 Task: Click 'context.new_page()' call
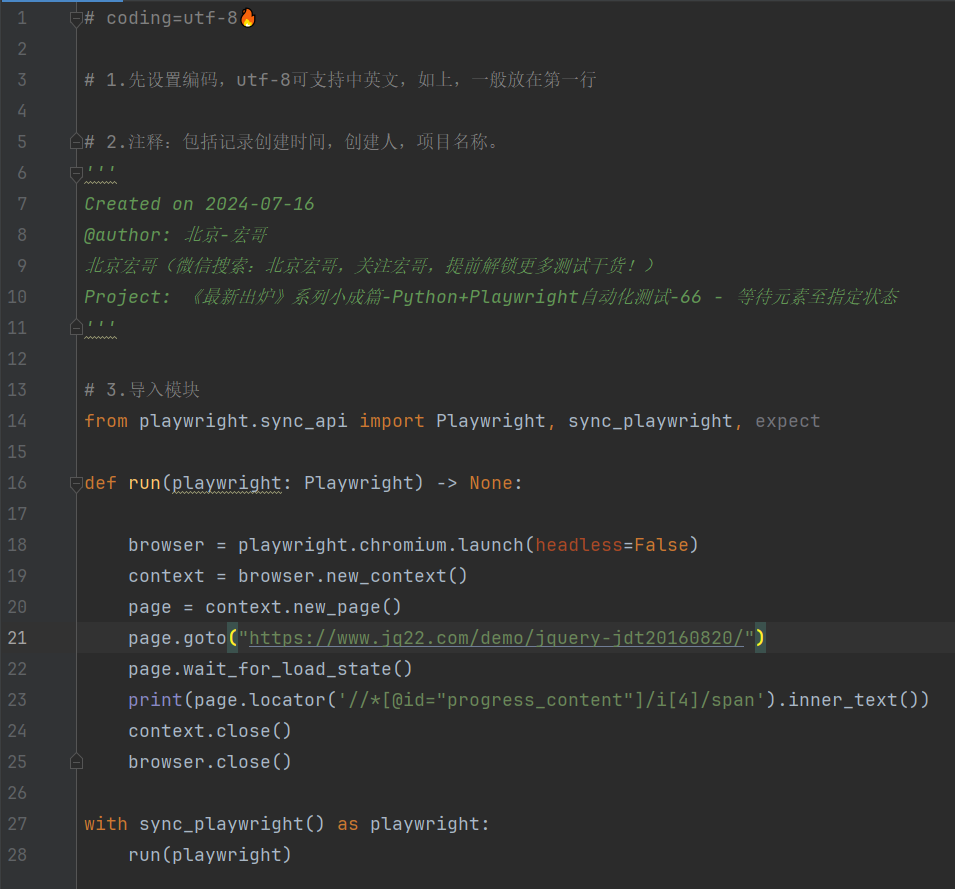click(x=303, y=606)
